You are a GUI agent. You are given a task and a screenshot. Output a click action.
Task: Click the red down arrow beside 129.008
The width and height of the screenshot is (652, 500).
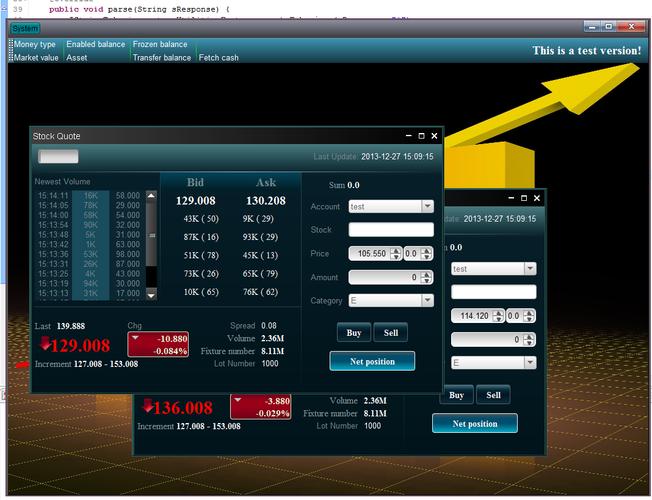pyautogui.click(x=45, y=343)
